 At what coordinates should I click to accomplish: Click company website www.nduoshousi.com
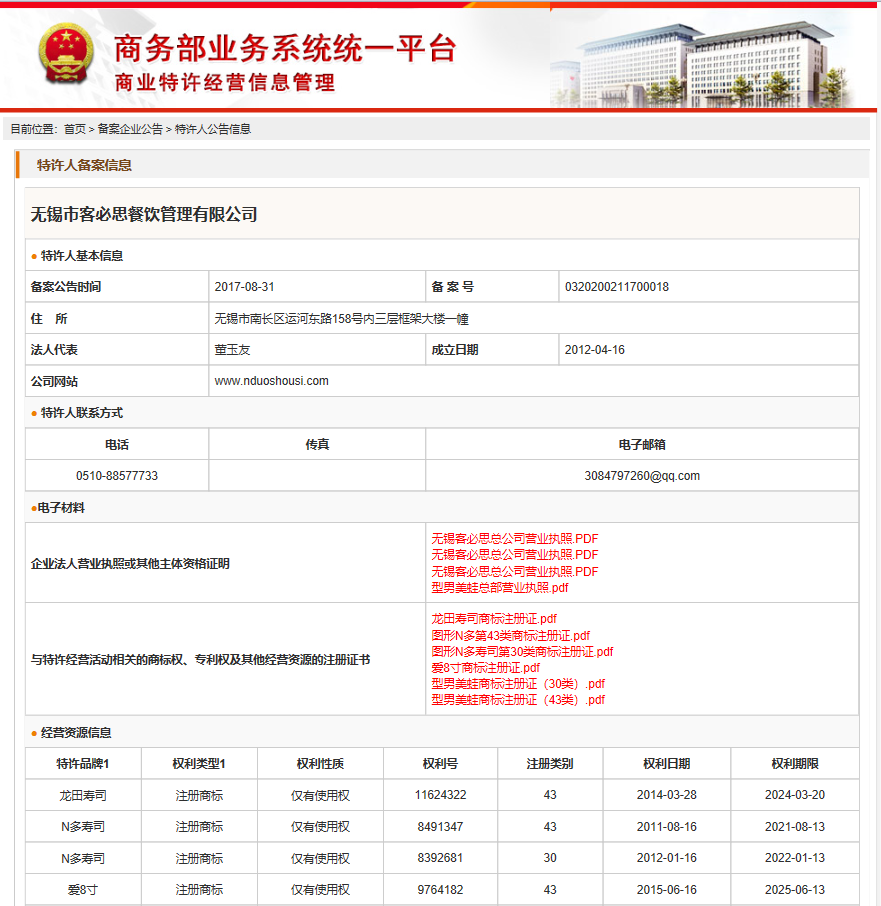272,381
